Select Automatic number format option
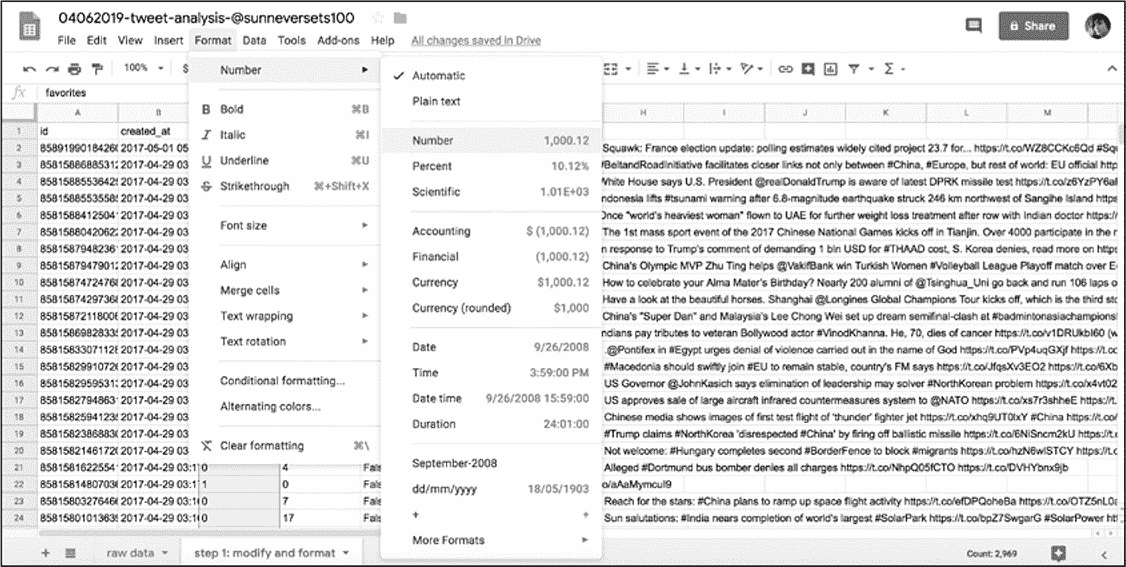 (438, 76)
